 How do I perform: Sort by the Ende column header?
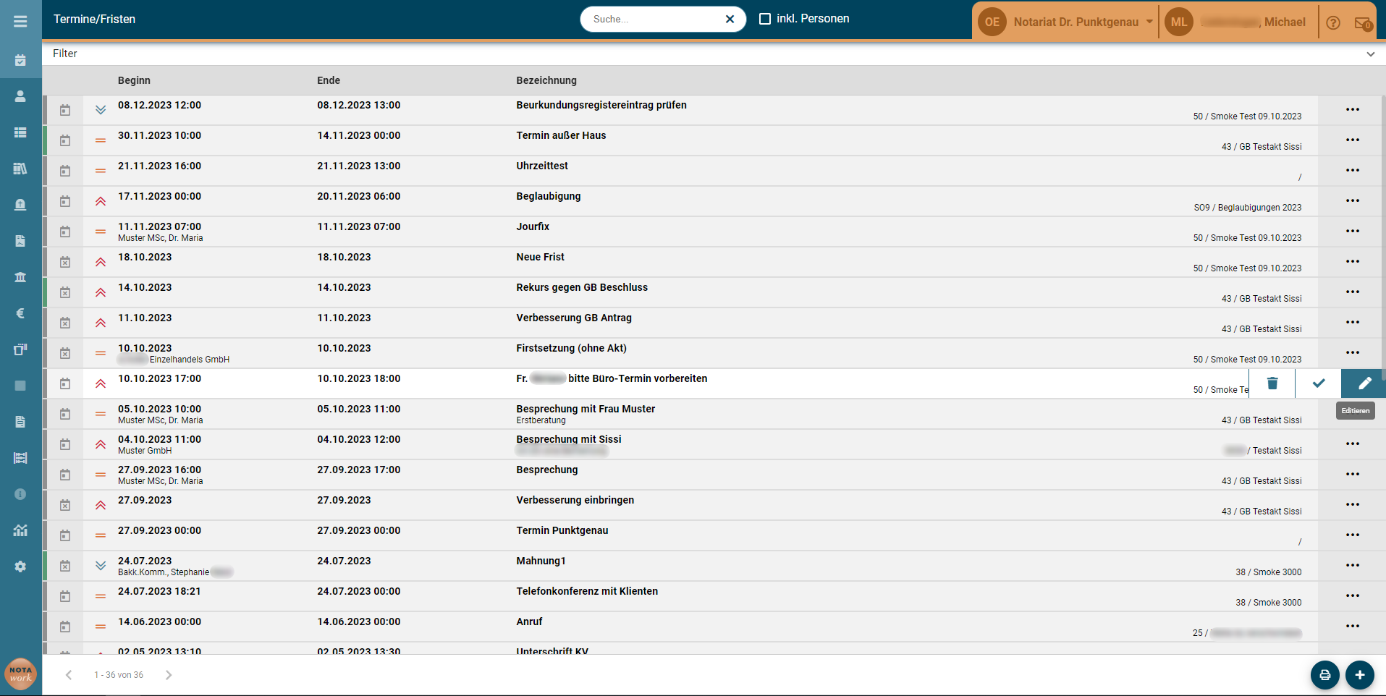click(328, 81)
